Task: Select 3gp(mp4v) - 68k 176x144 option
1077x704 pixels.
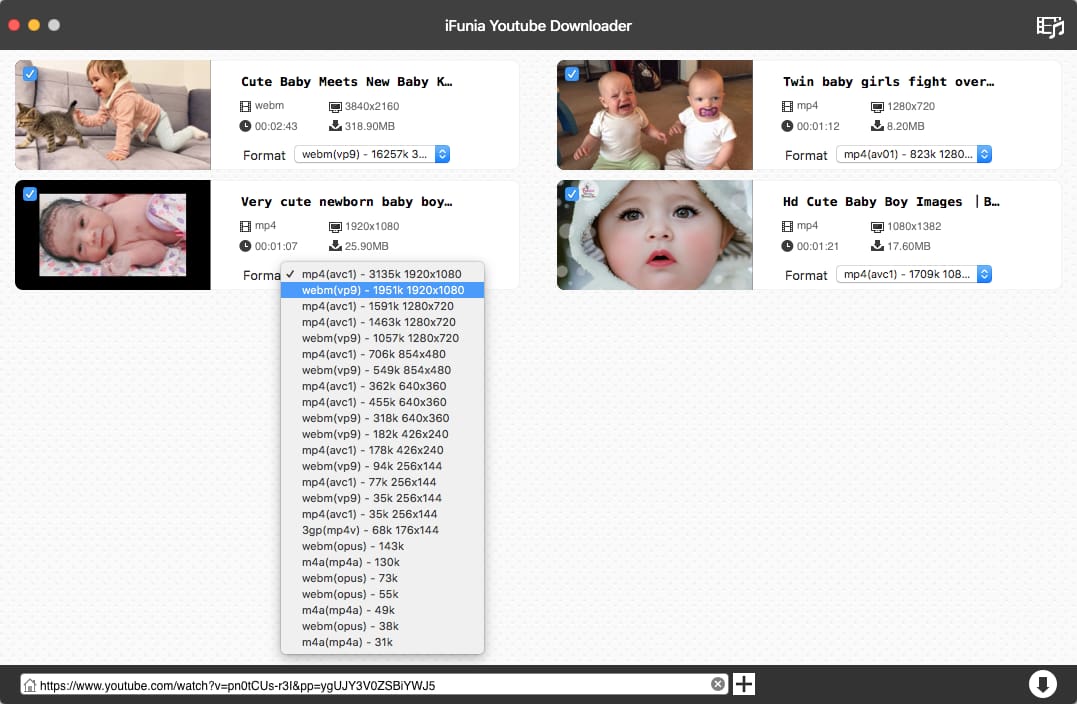Action: pyautogui.click(x=370, y=530)
